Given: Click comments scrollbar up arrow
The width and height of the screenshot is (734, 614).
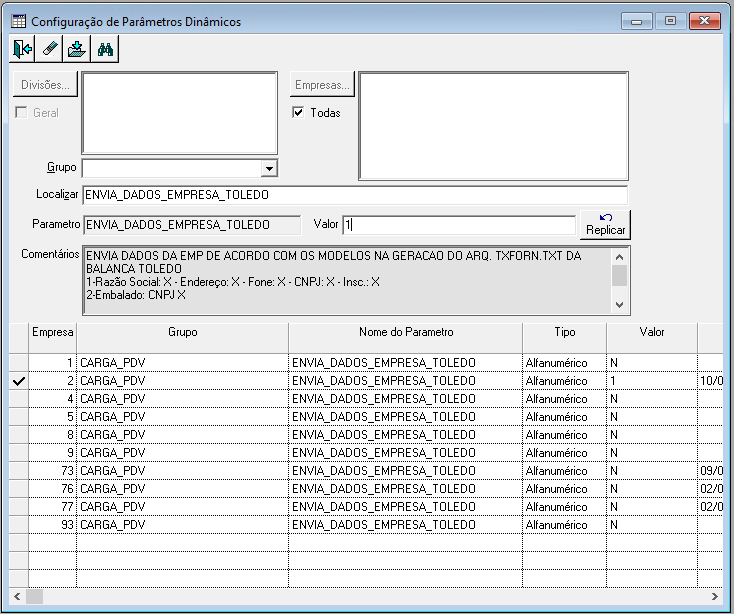Looking at the screenshot, I should pos(619,257).
